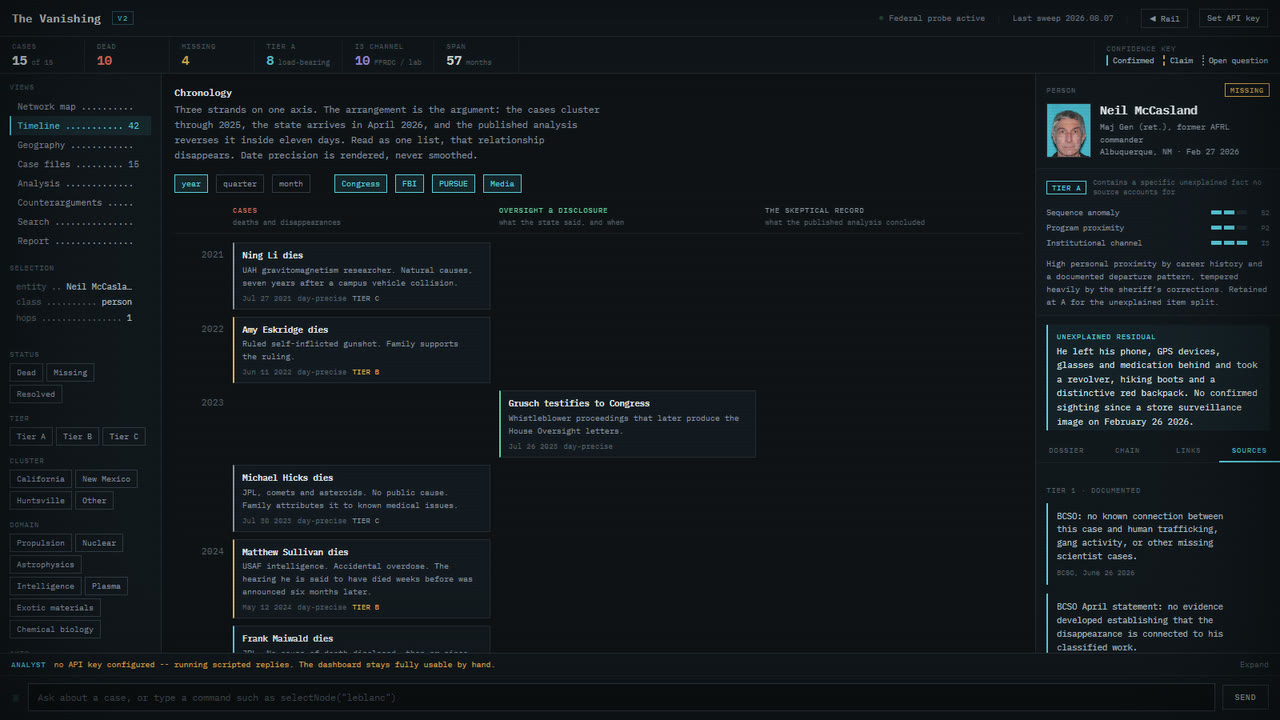Screen dimensions: 1280x720
Task: Filter by the Nuclear domain
Action: point(99,543)
